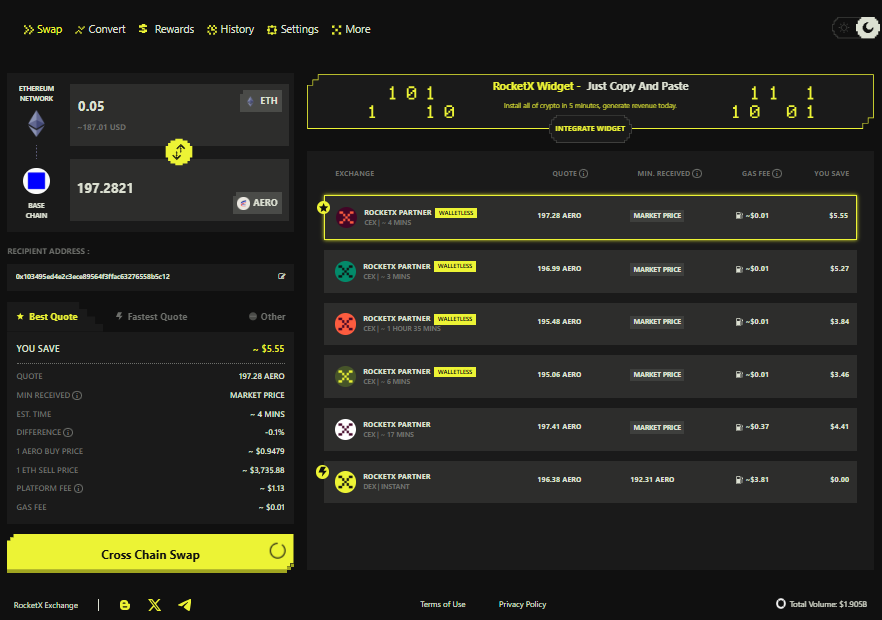Open the AERO token selector
Image resolution: width=882 pixels, height=620 pixels.
[258, 202]
